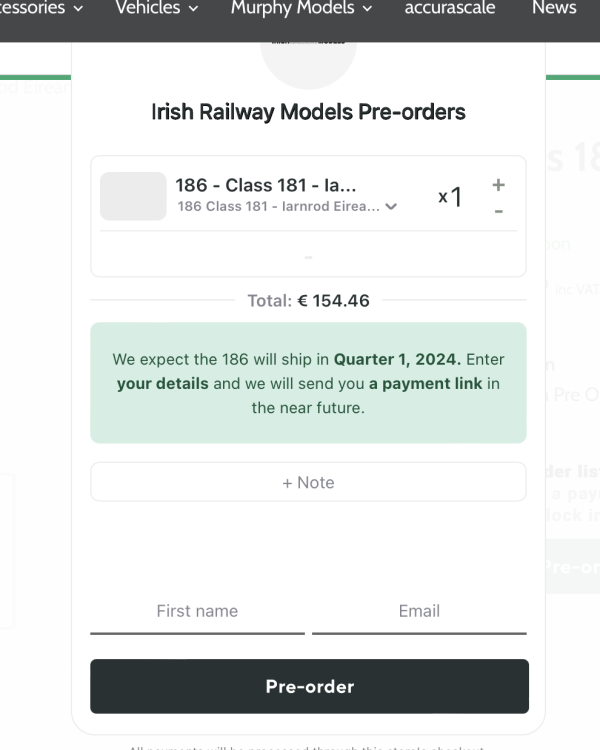Open the 186 Class 181 variant dropdown

click(390, 207)
